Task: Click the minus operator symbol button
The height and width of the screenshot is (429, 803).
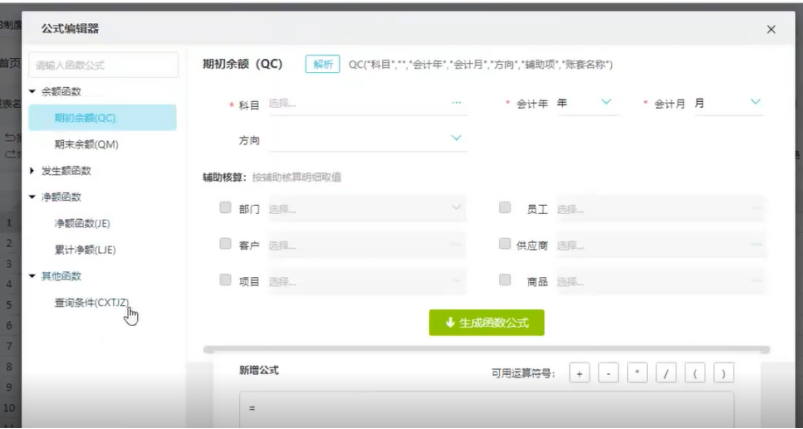Action: tap(607, 373)
